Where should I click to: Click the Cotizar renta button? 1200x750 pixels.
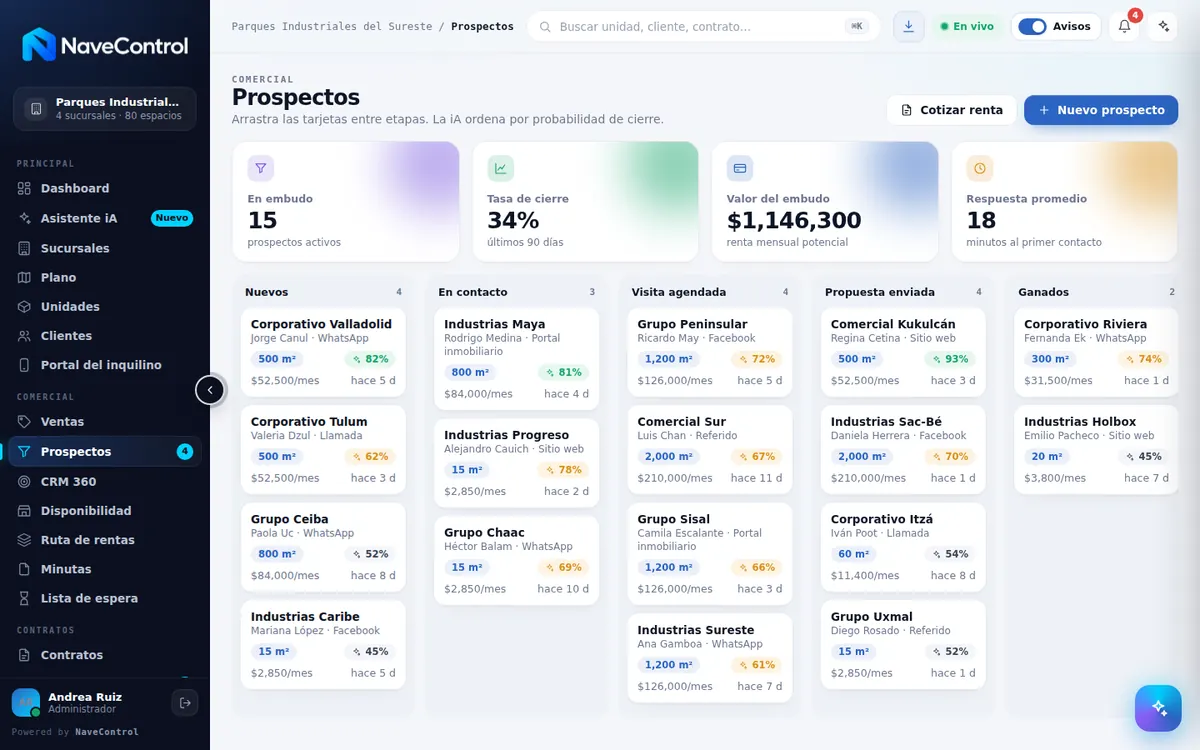tap(952, 110)
